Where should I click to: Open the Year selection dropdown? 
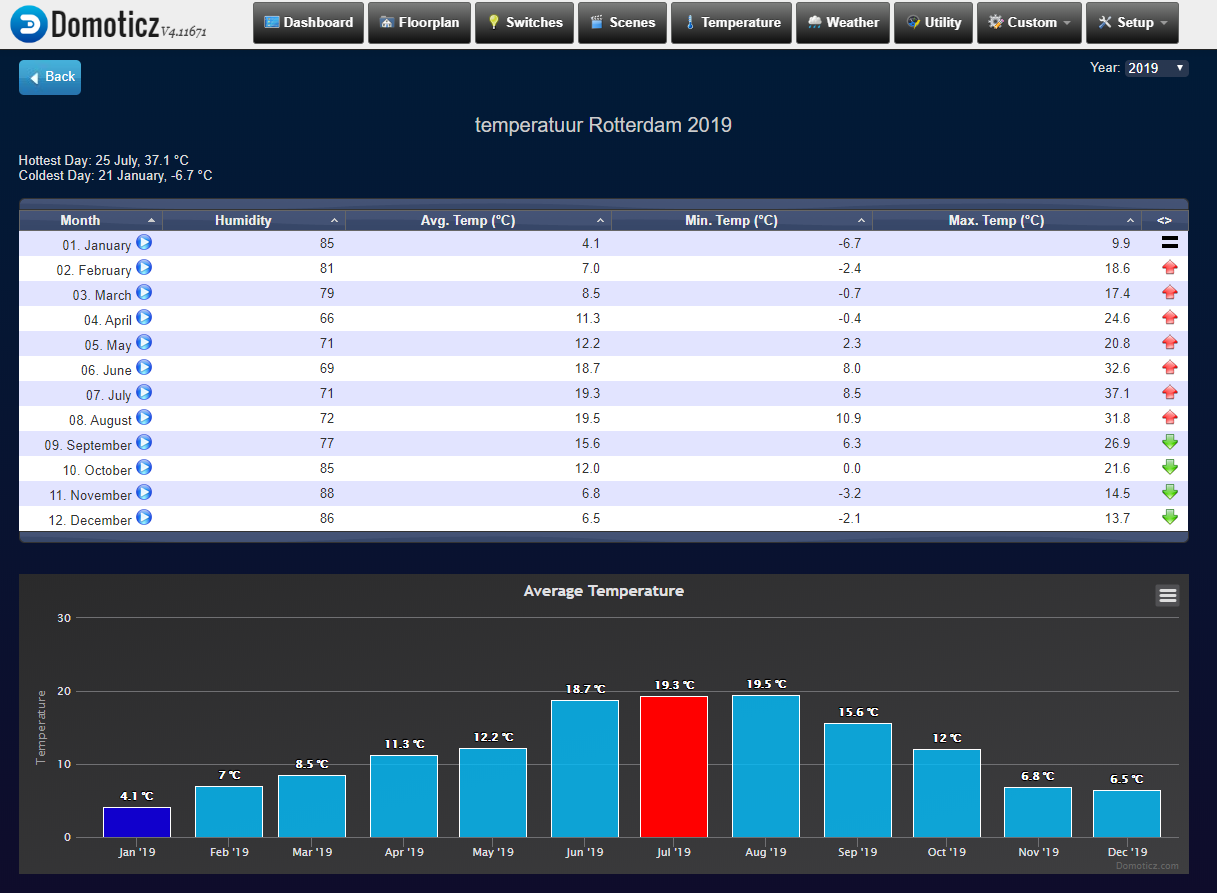click(x=1156, y=68)
